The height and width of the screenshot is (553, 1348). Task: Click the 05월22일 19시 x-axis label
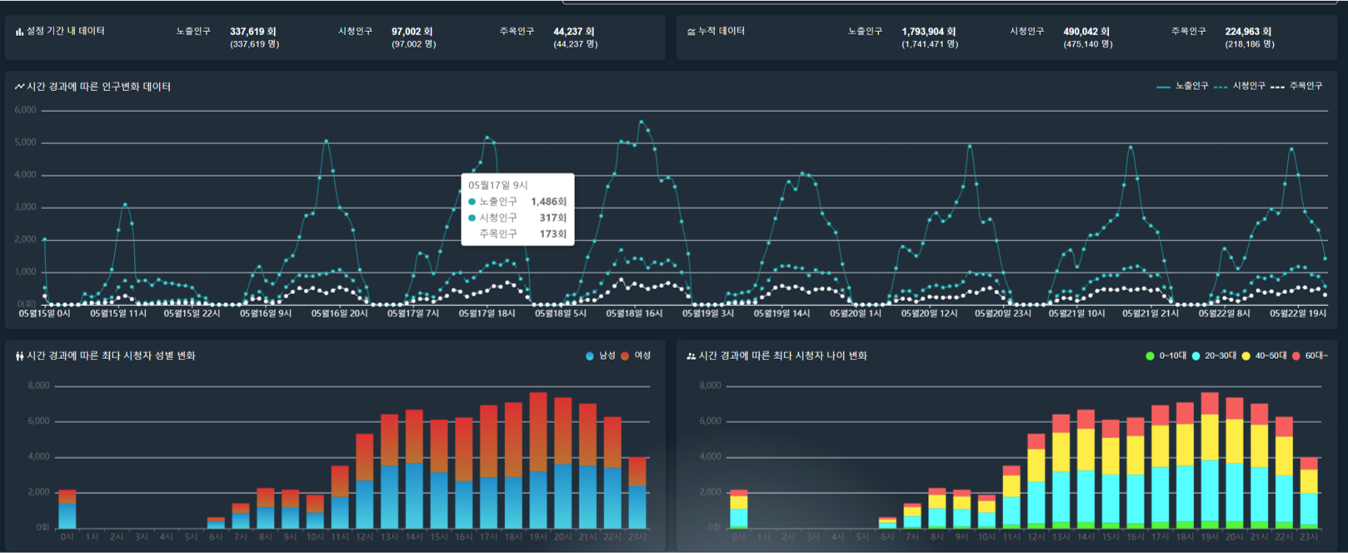tap(1298, 313)
